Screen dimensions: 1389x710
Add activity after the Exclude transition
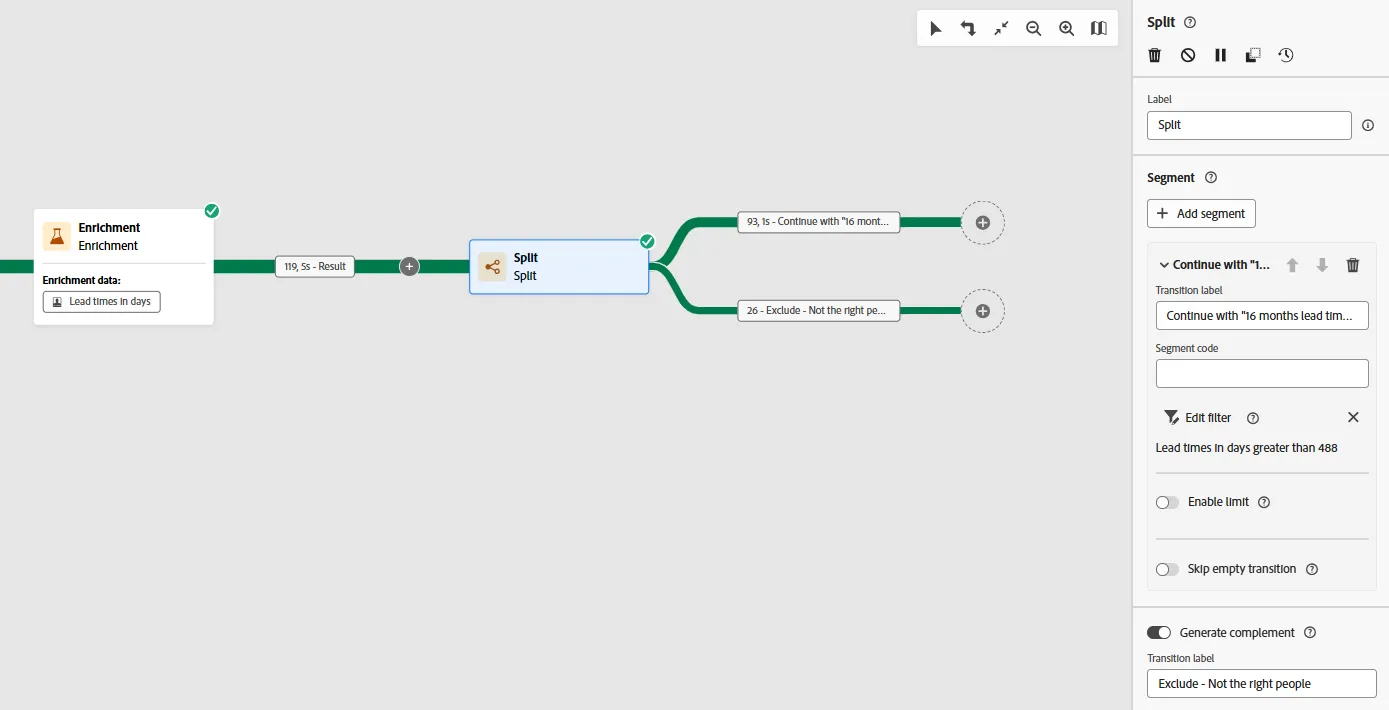tap(983, 311)
